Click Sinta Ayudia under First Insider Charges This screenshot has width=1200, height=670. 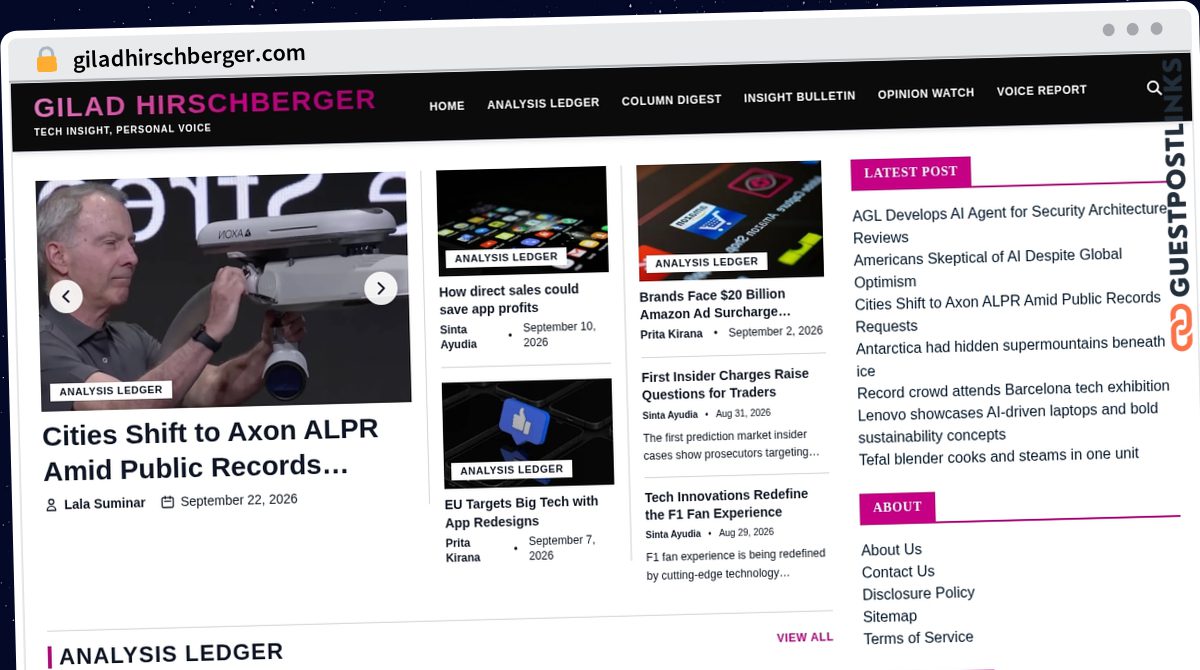click(670, 415)
